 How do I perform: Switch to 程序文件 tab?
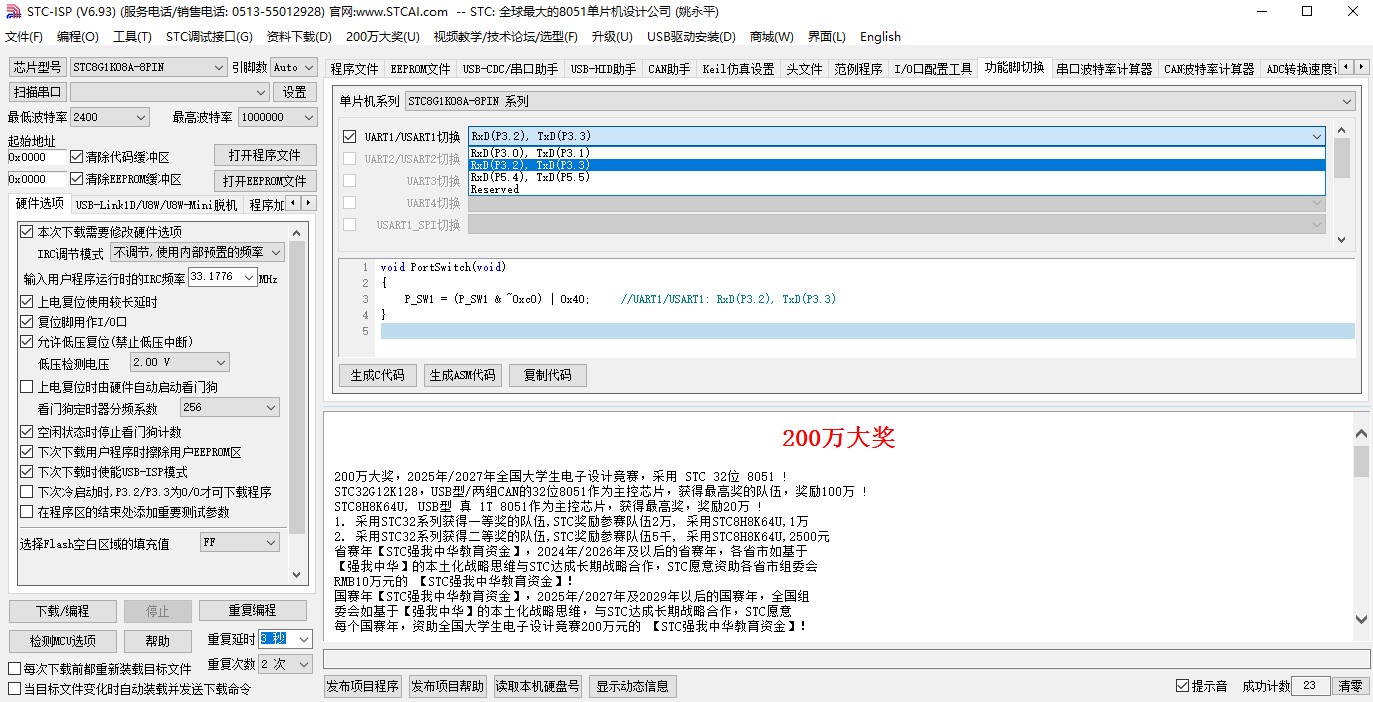click(355, 69)
